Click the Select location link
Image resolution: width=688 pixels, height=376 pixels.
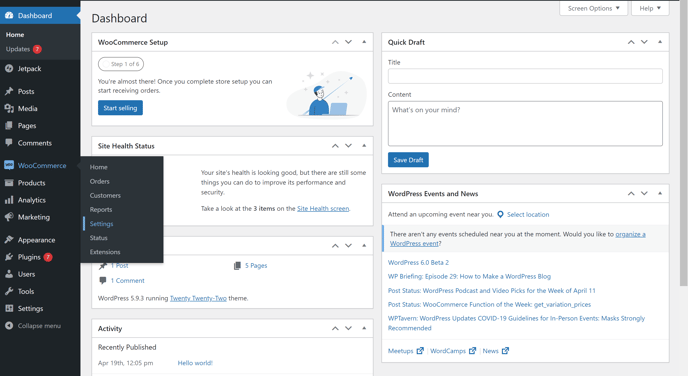click(528, 215)
